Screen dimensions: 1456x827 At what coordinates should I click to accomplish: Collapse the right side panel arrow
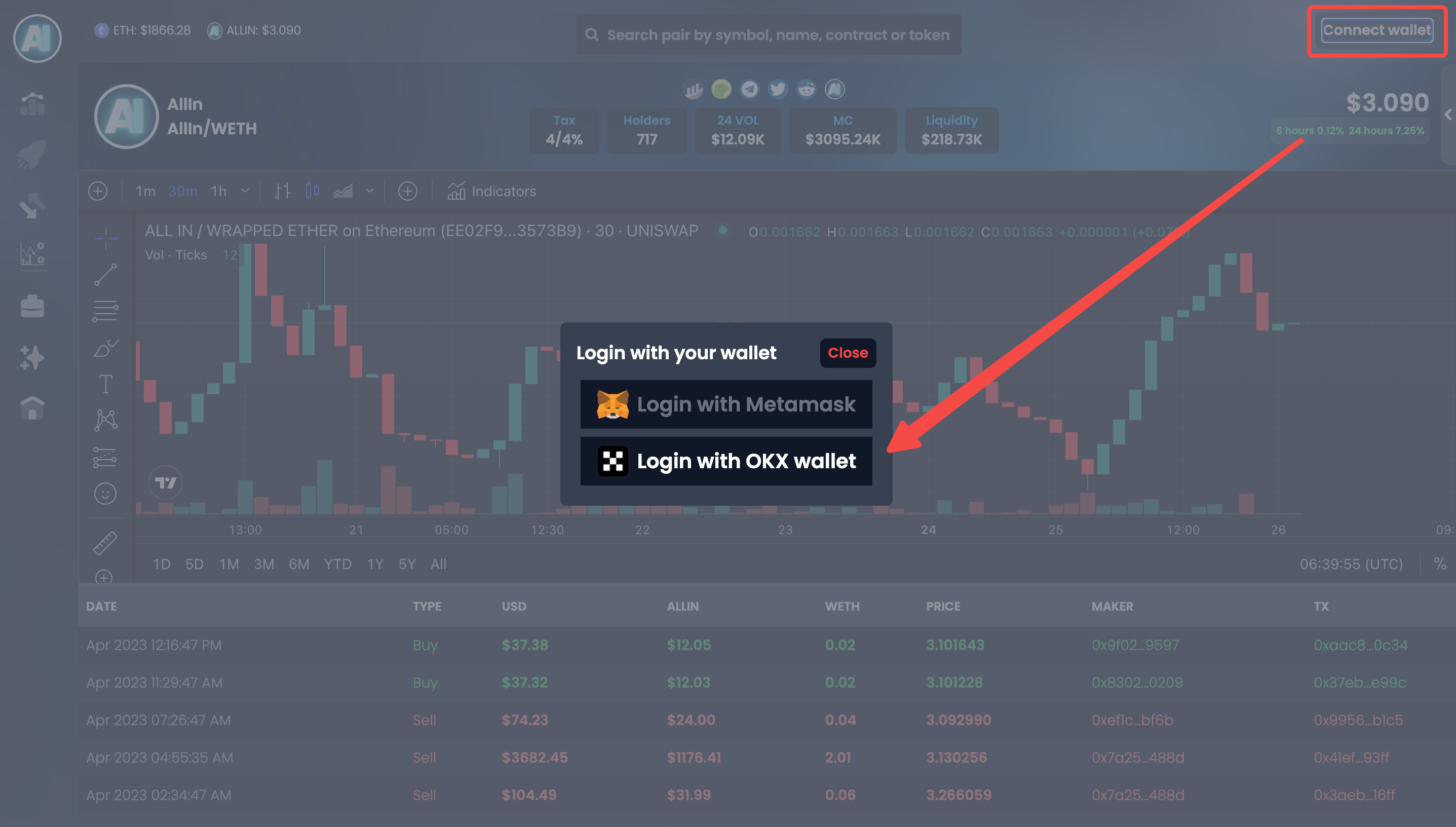coord(1448,115)
